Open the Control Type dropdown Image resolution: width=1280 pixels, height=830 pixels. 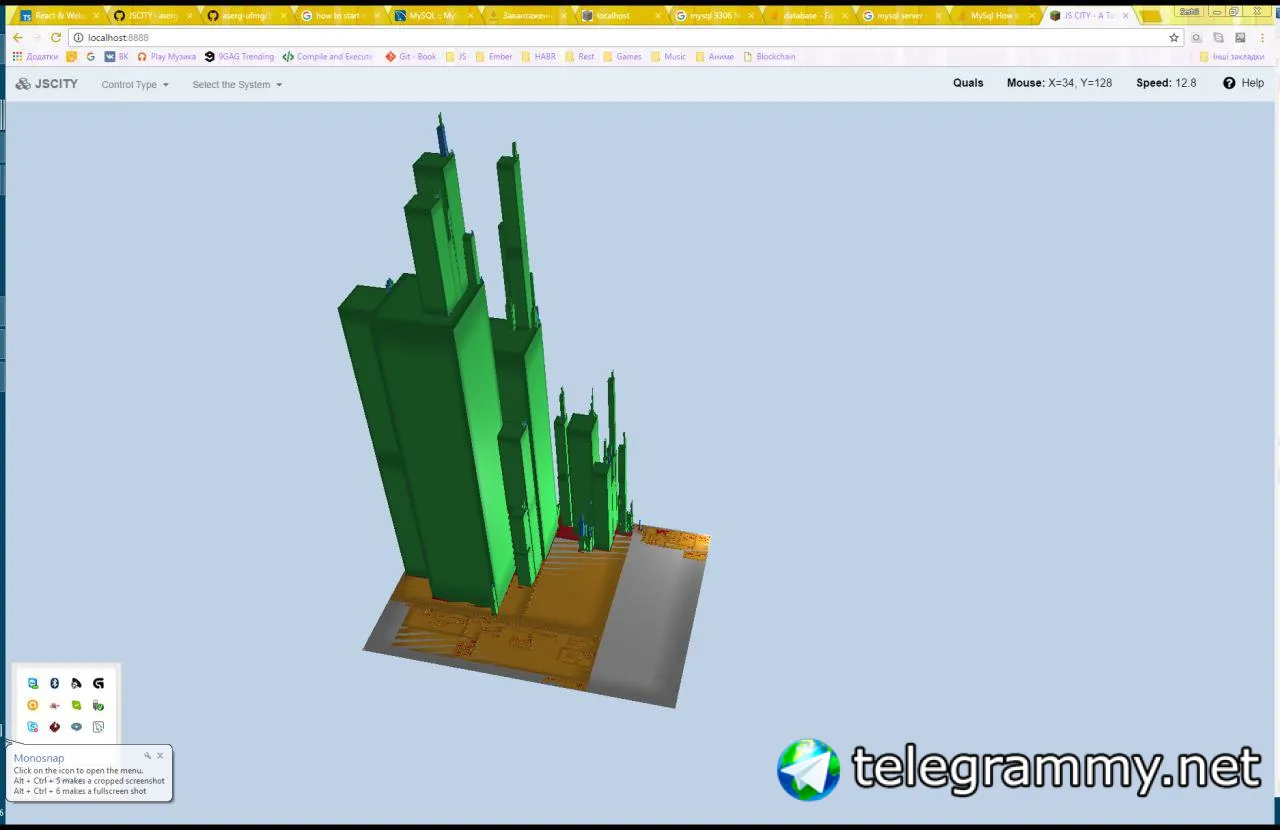pos(135,85)
